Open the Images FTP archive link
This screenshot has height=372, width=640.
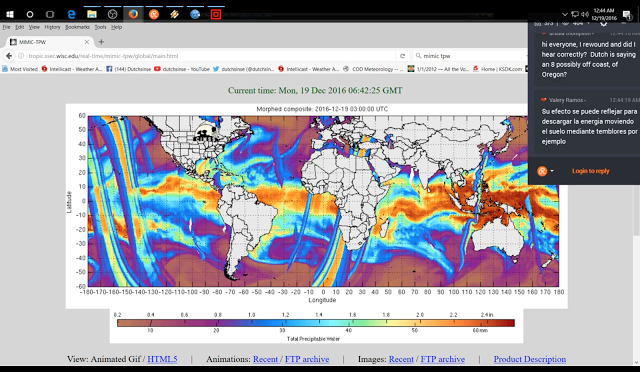click(443, 359)
